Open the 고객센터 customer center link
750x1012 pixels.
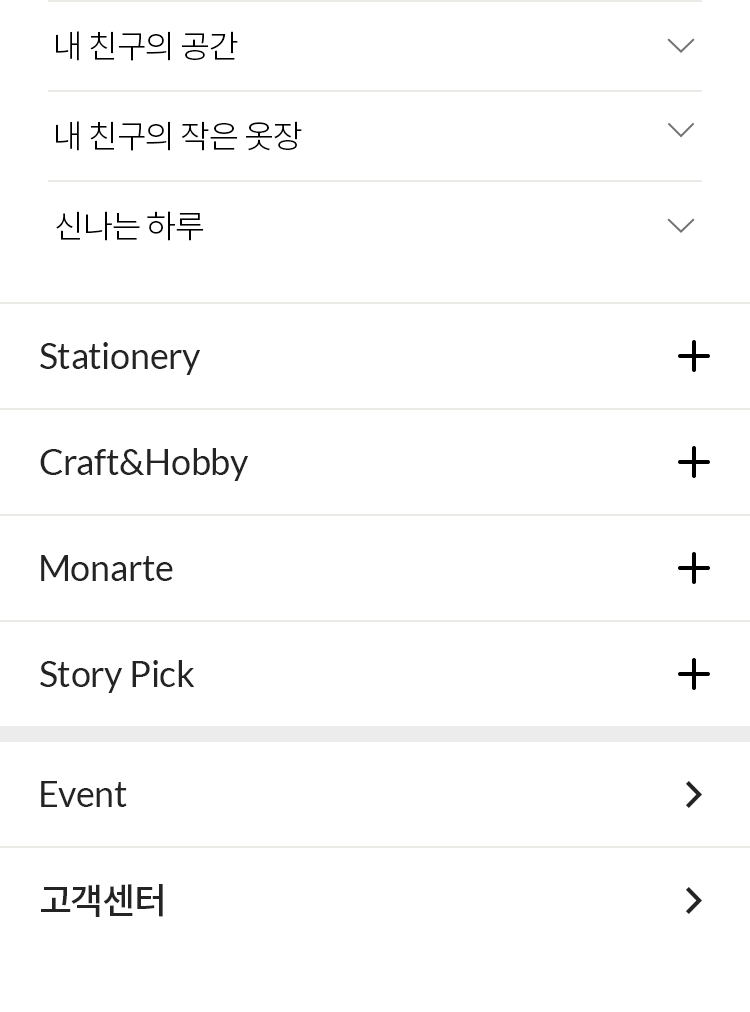click(102, 900)
